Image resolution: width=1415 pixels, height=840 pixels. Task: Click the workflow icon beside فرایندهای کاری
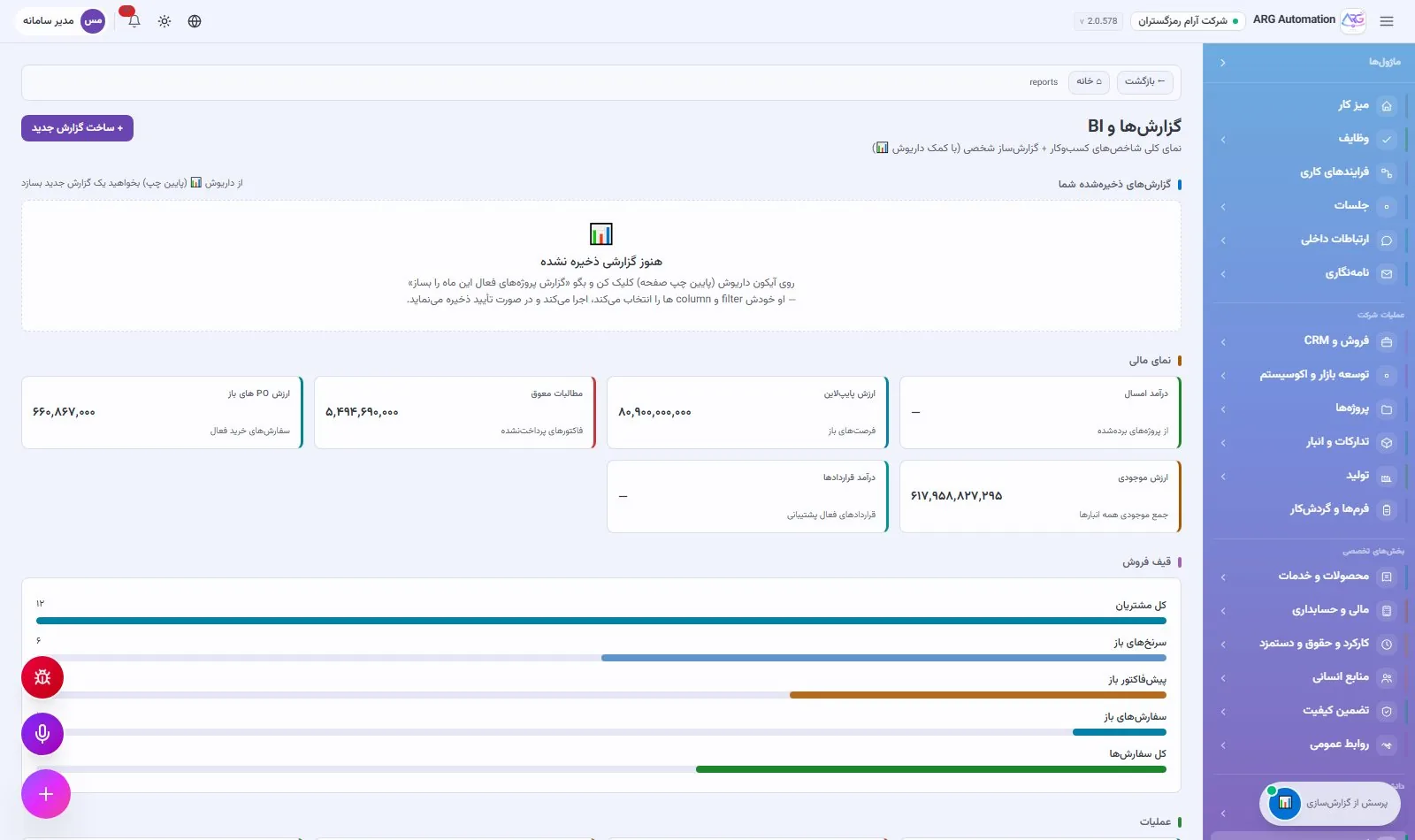[1387, 172]
